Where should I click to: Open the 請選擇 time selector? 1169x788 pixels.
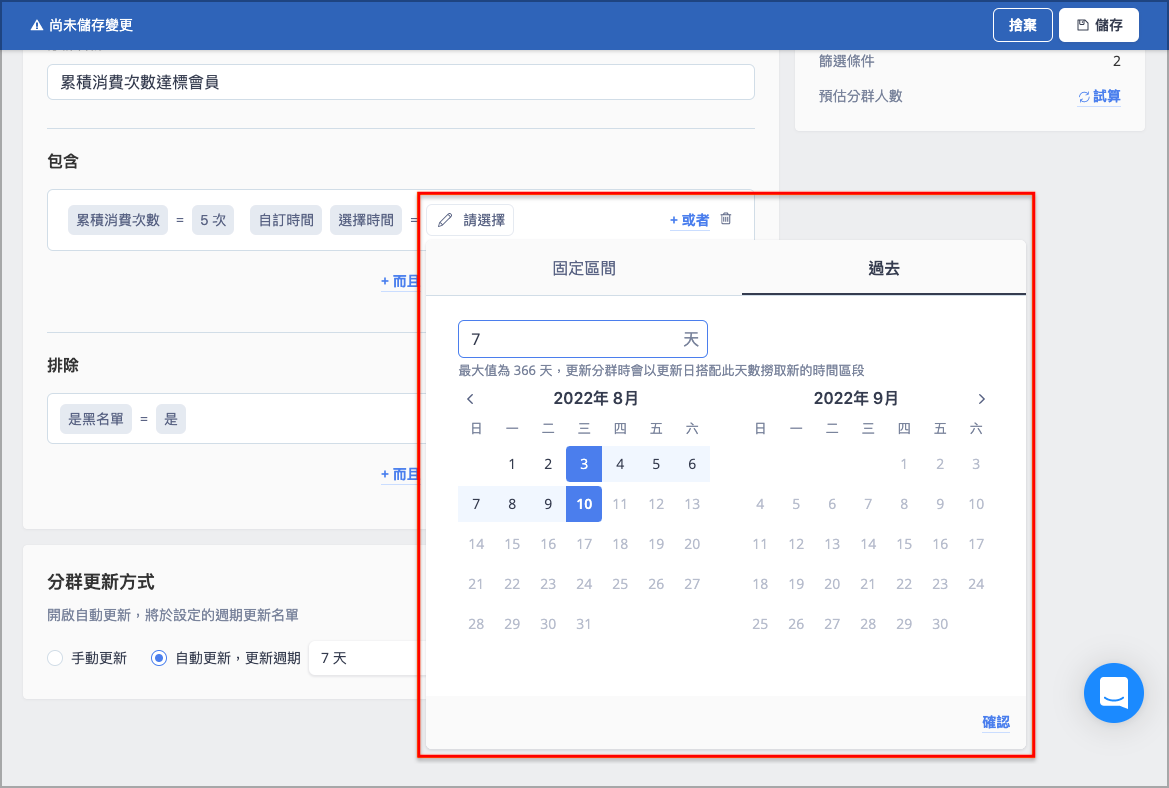(470, 220)
